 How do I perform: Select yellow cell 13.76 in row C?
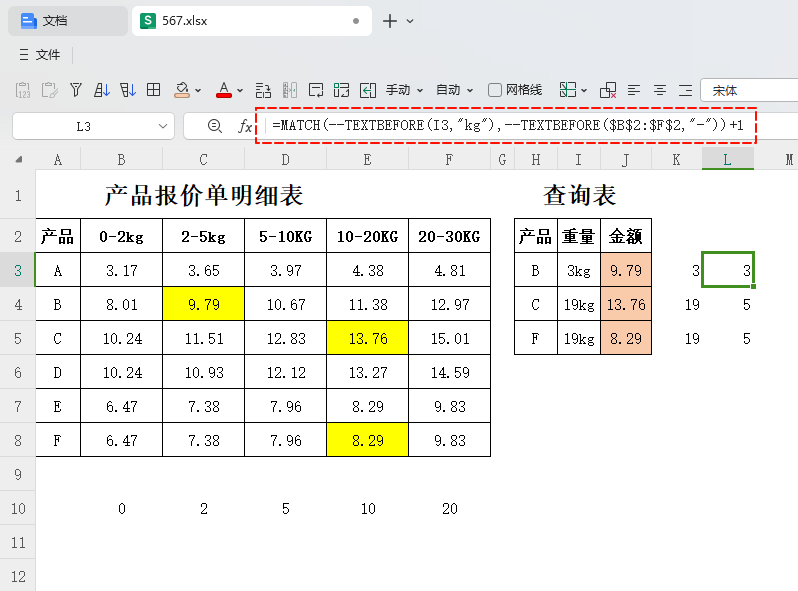tap(367, 338)
